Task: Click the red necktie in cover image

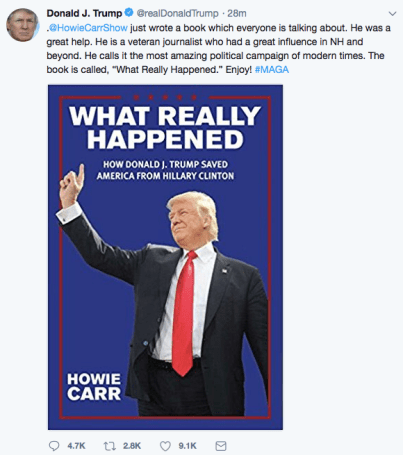Action: click(184, 313)
